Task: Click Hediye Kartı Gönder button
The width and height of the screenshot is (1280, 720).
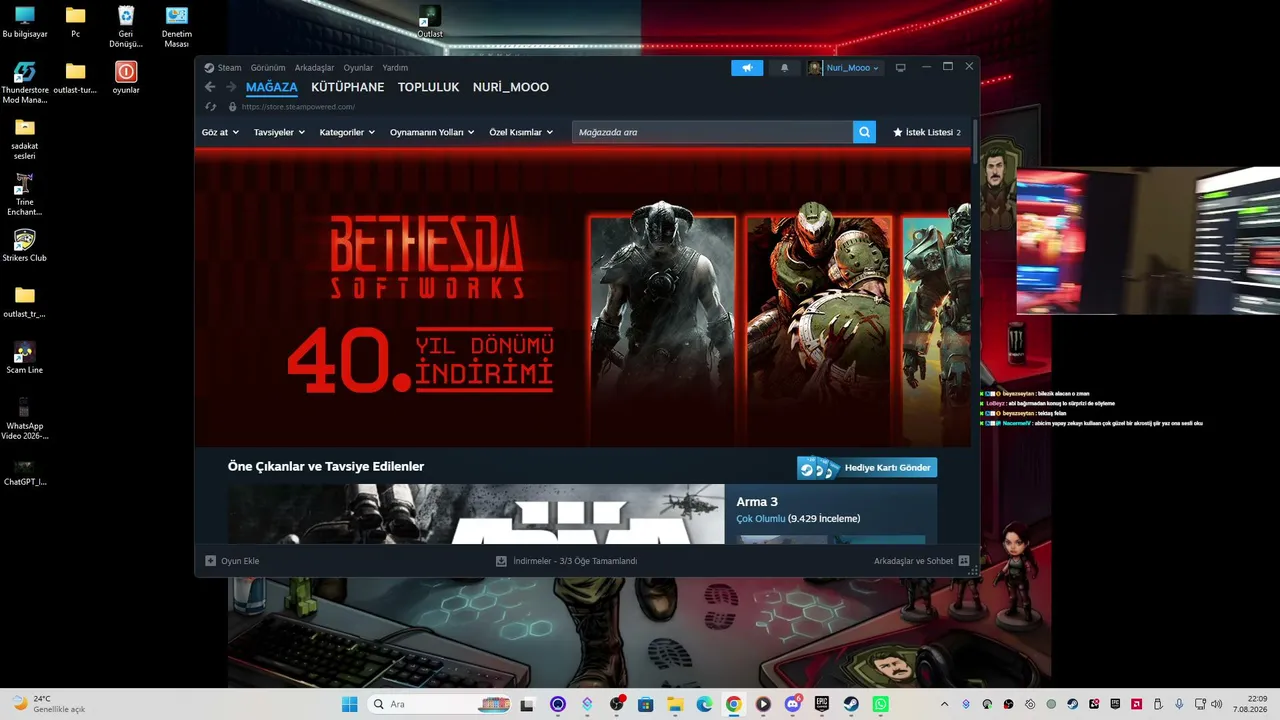Action: point(867,468)
